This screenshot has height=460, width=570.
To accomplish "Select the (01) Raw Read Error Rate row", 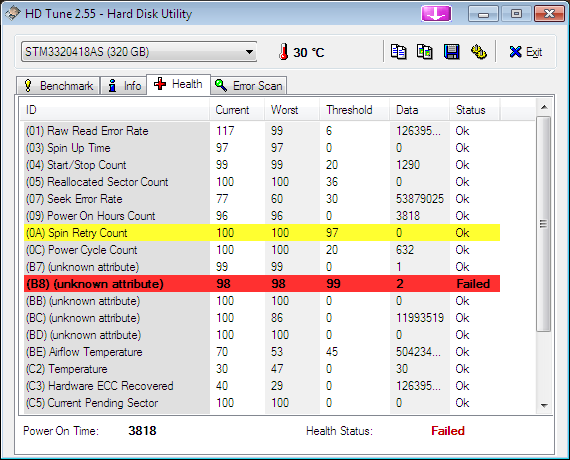I will tap(262, 131).
